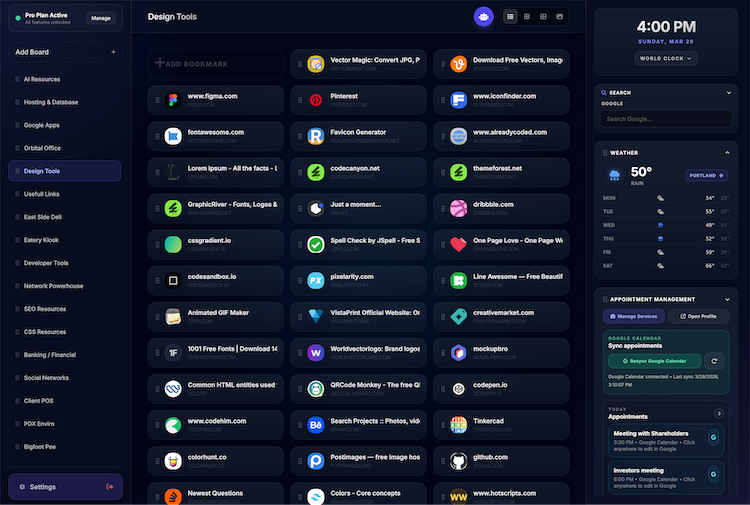Open the Animated GIF Maker bookmark
The image size is (750, 505).
coord(215,317)
